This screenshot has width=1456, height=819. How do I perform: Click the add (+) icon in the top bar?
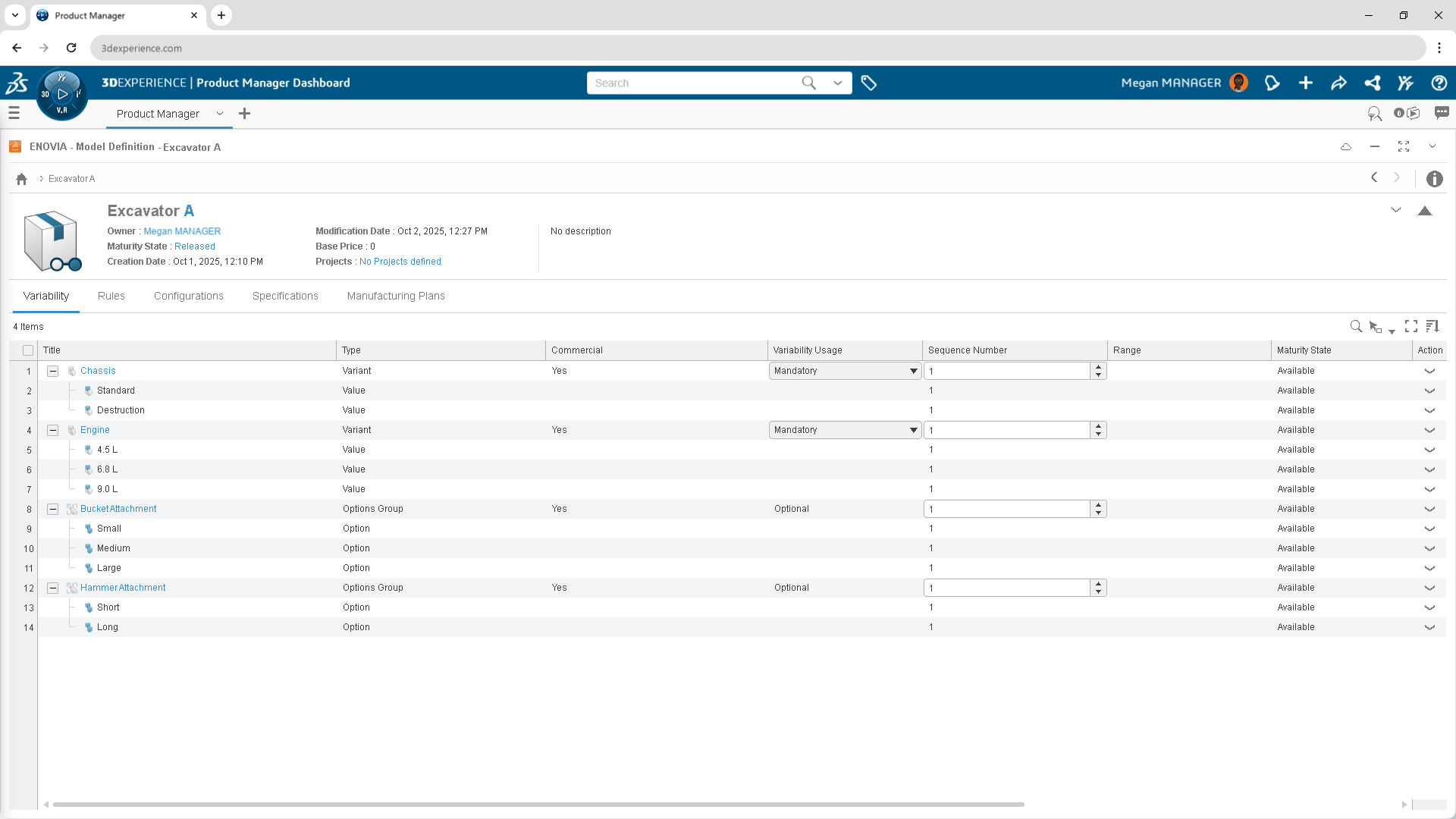tap(1306, 83)
